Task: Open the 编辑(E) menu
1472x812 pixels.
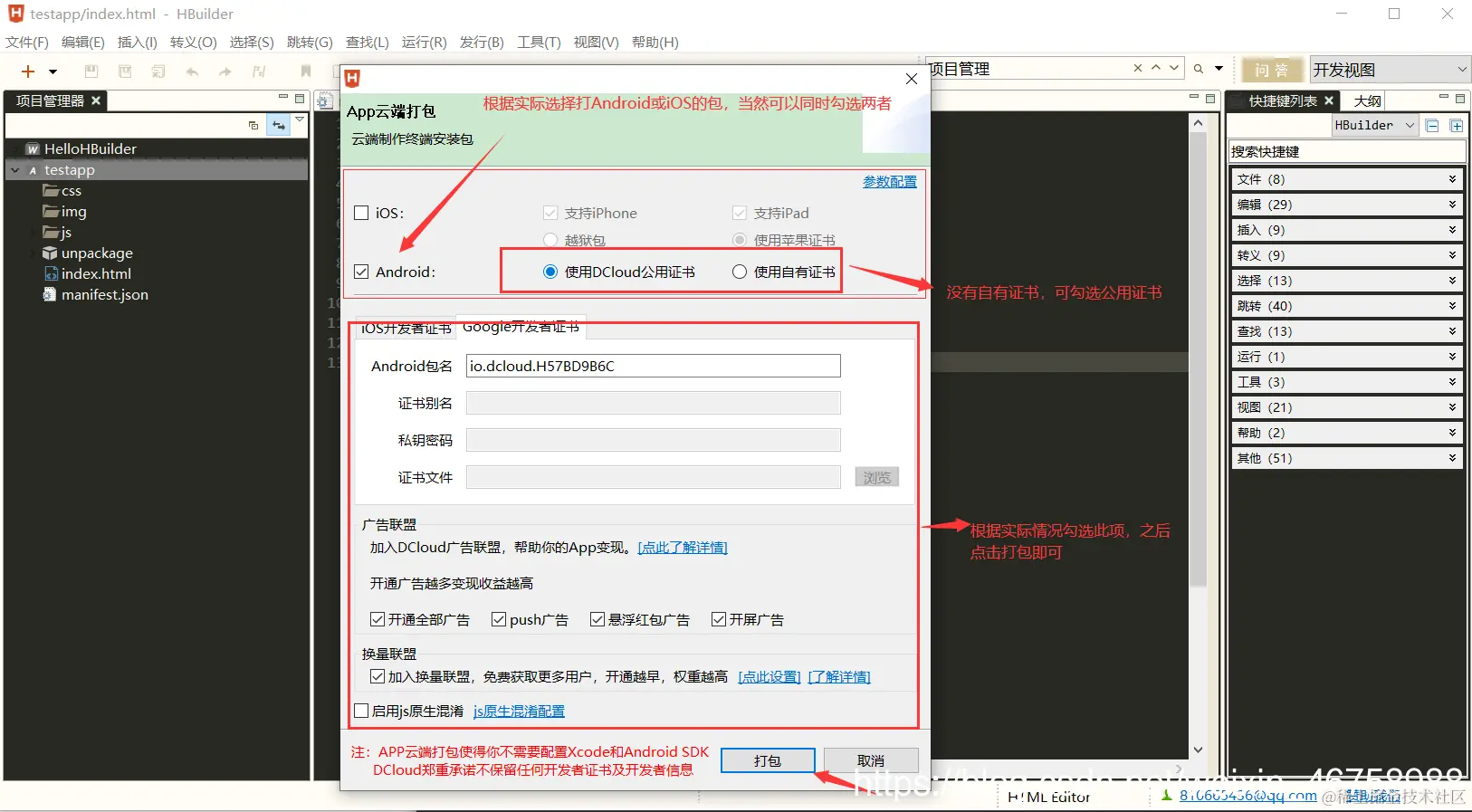Action: 83,43
